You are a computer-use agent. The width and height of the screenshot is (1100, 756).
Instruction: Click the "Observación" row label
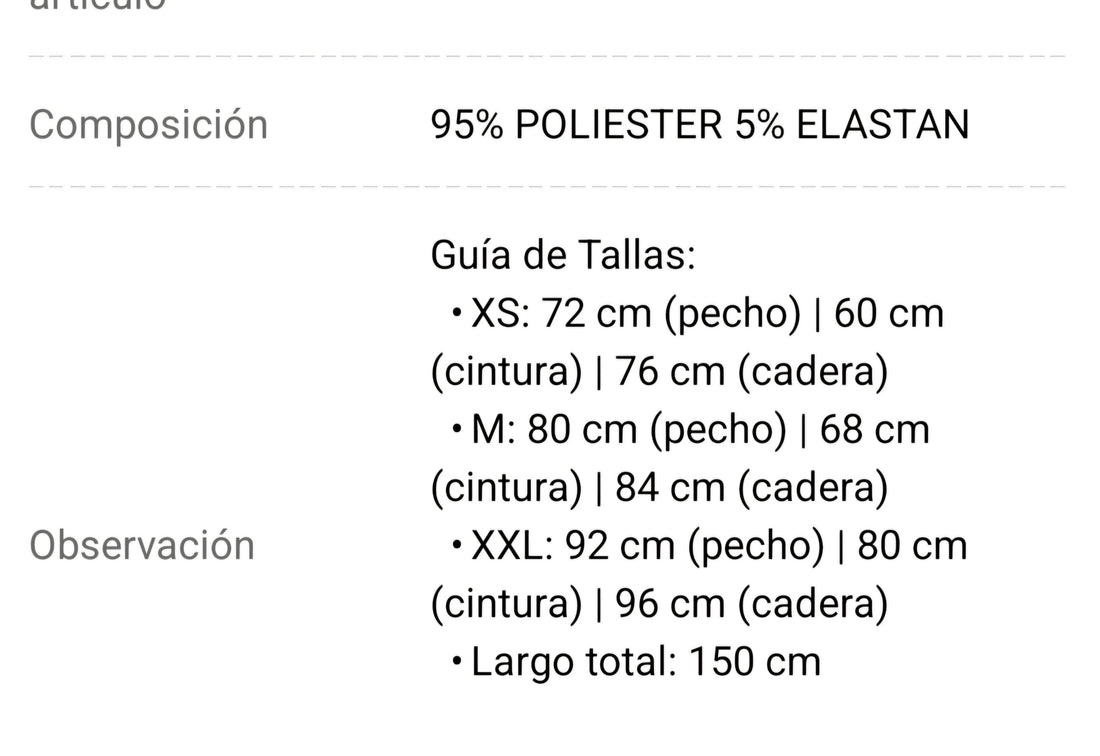(x=142, y=545)
